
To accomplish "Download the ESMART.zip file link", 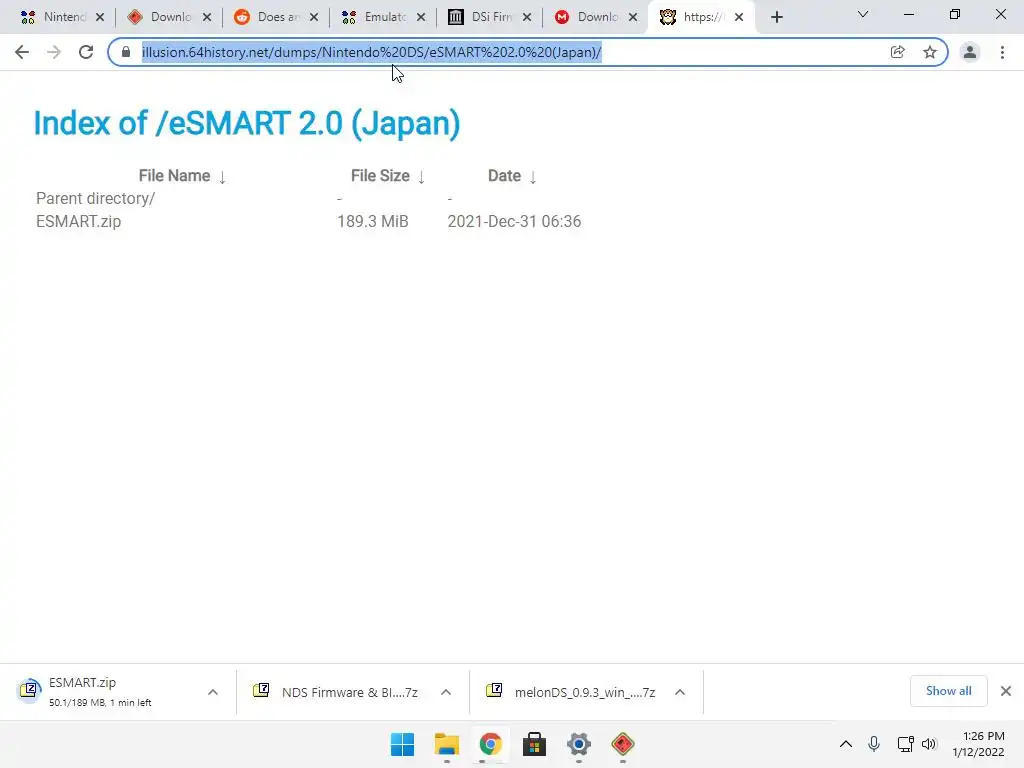I will tap(78, 221).
